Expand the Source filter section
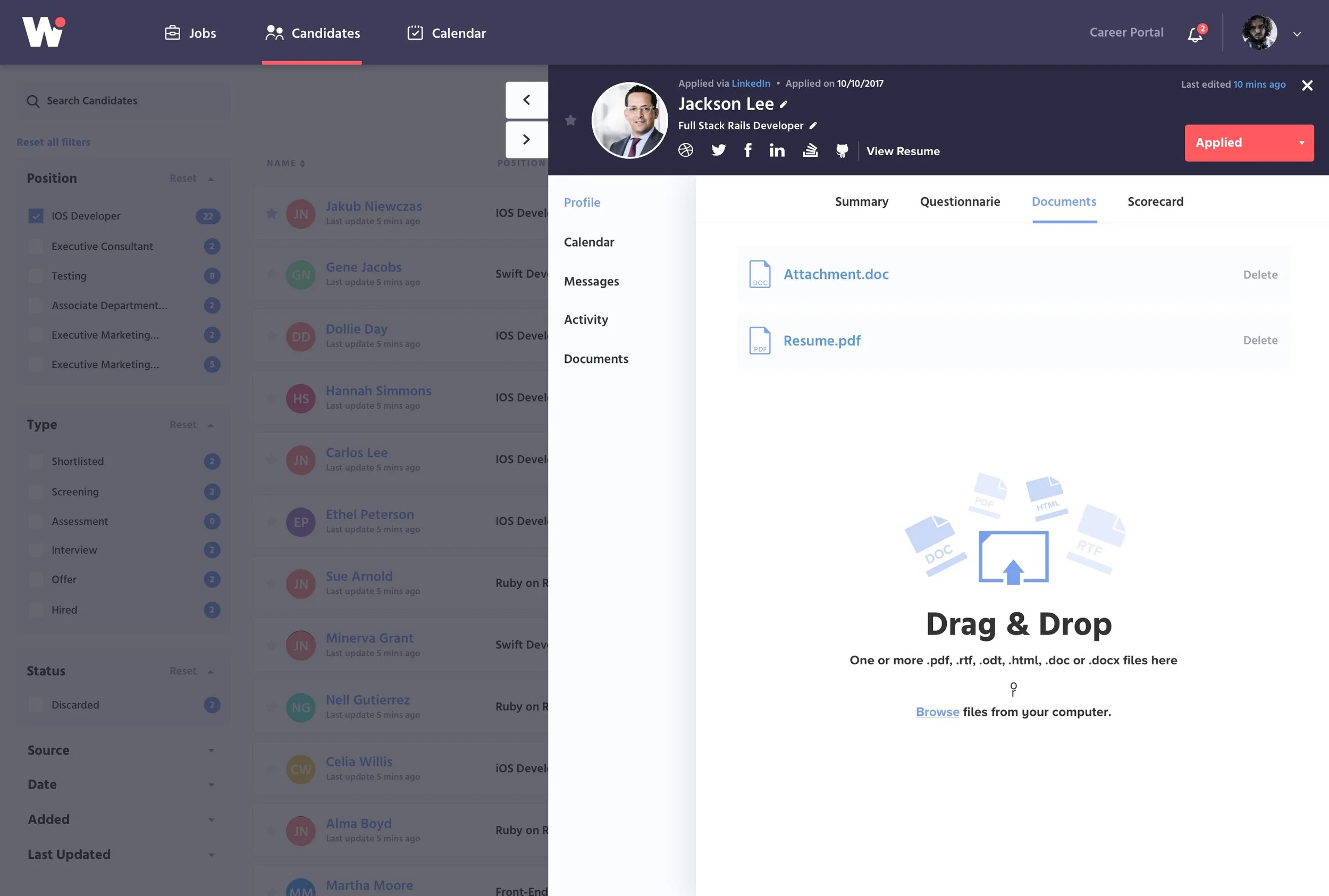This screenshot has width=1329, height=896. [122, 750]
